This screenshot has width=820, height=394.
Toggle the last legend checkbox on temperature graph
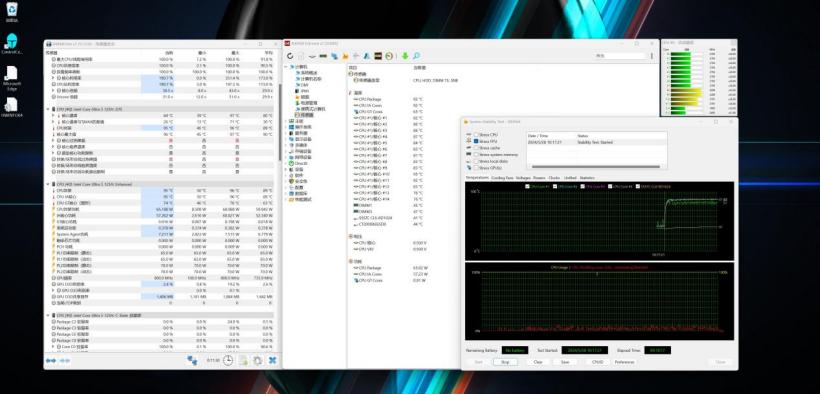(637, 186)
